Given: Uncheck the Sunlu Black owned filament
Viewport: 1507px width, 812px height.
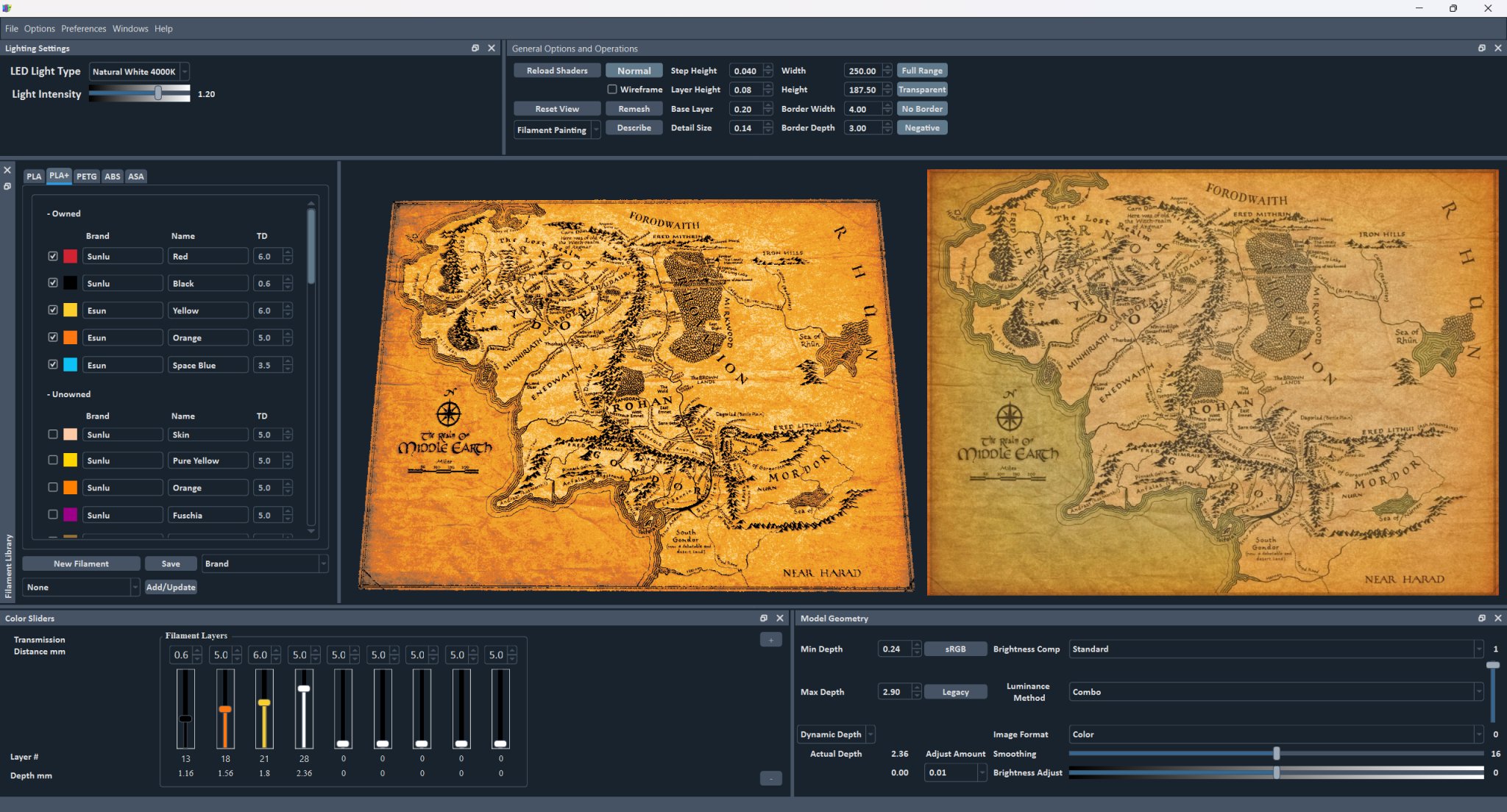Looking at the screenshot, I should 53,282.
